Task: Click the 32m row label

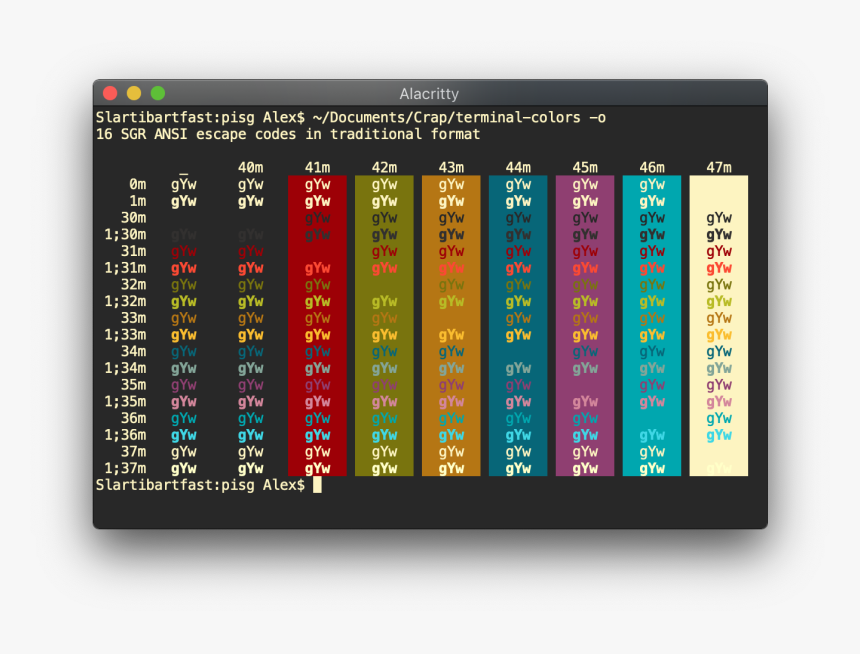Action: tap(134, 285)
